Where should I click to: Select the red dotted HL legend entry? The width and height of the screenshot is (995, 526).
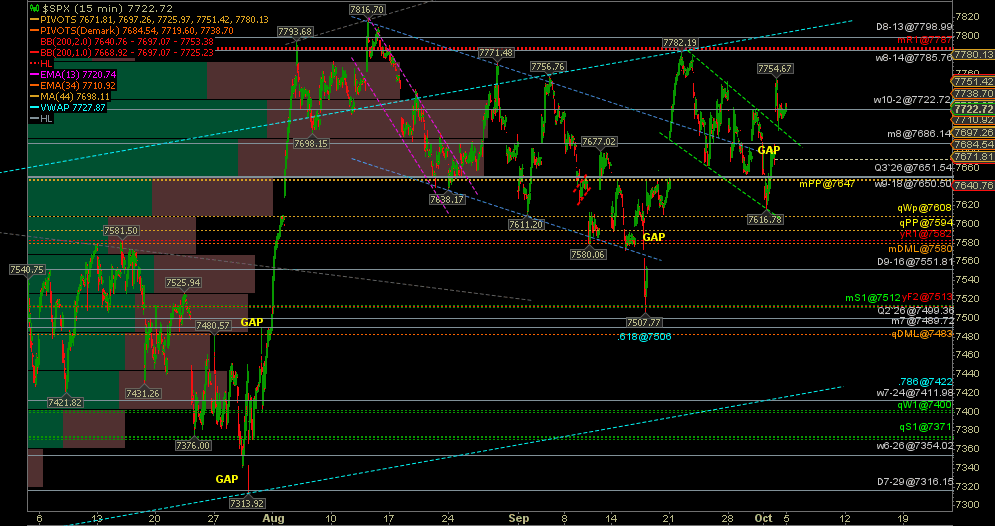pyautogui.click(x=41, y=63)
